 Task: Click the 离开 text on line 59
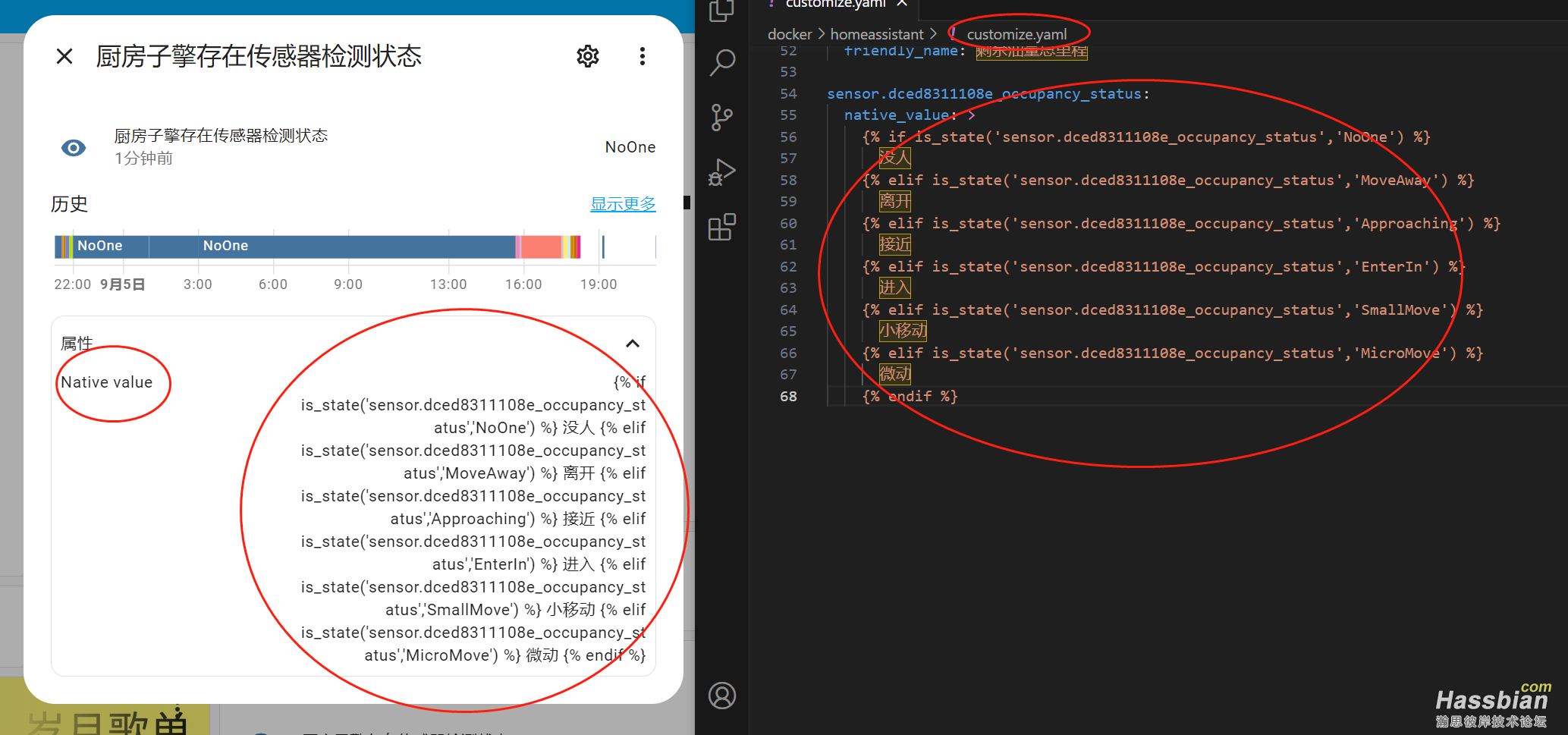pos(895,201)
